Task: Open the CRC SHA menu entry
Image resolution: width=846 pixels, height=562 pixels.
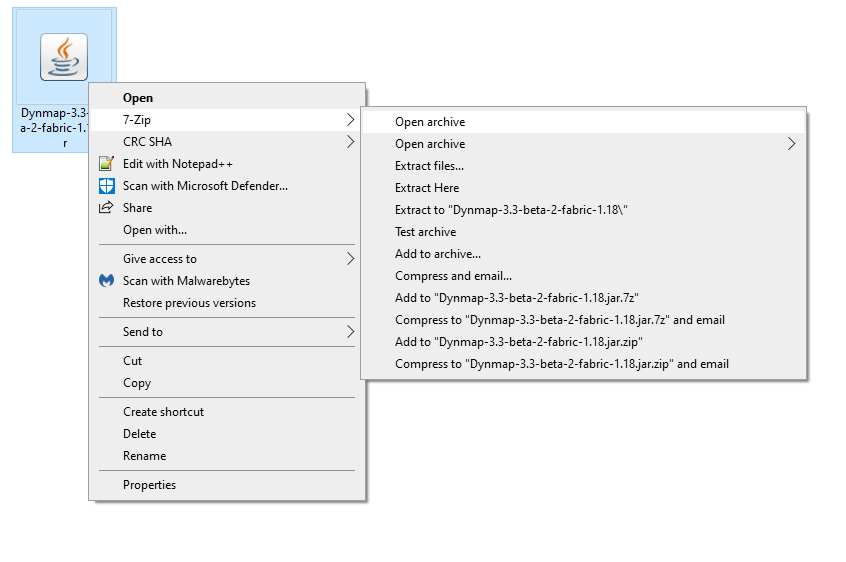Action: (x=227, y=142)
